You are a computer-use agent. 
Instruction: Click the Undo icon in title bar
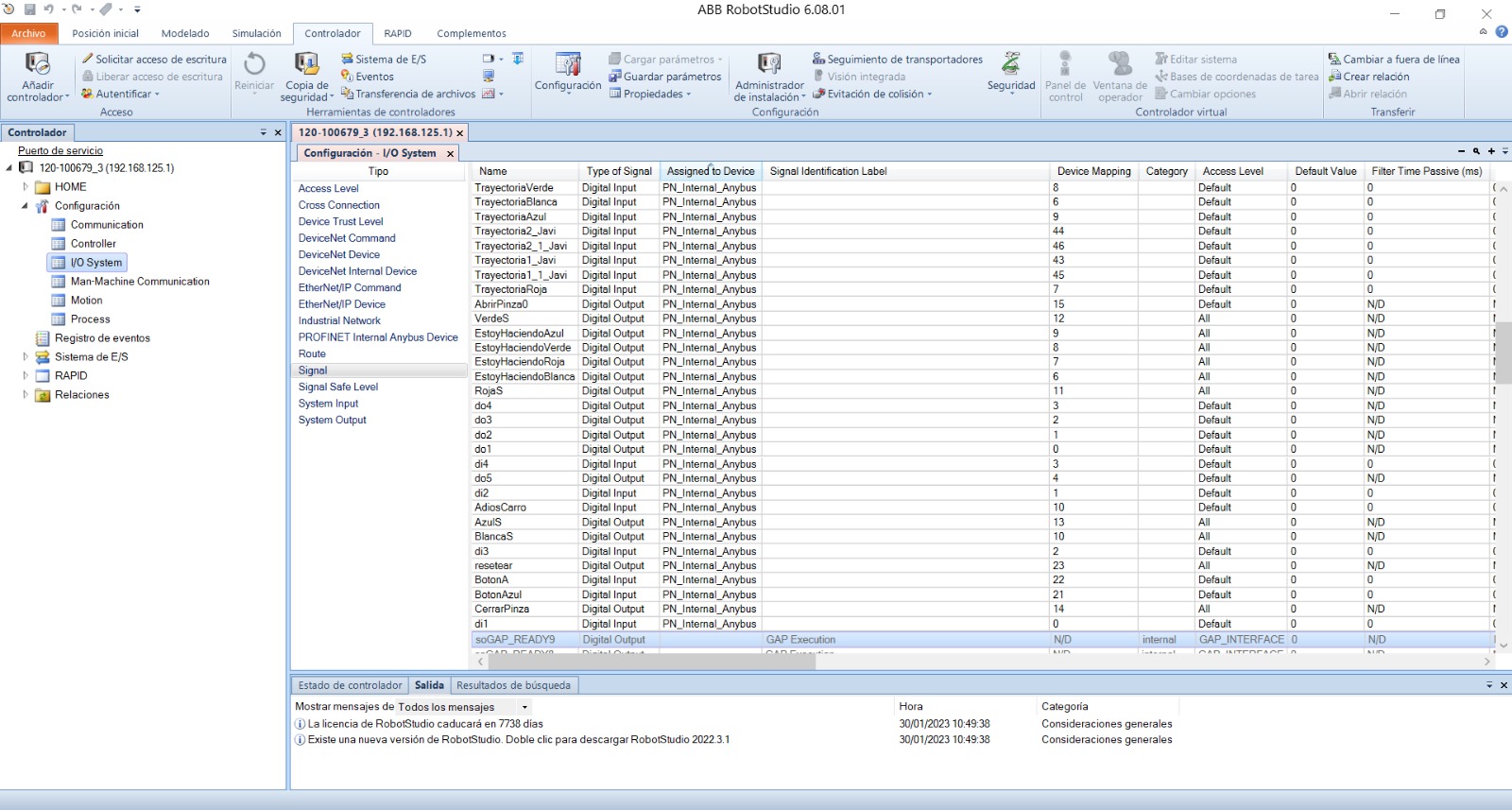pos(48,9)
